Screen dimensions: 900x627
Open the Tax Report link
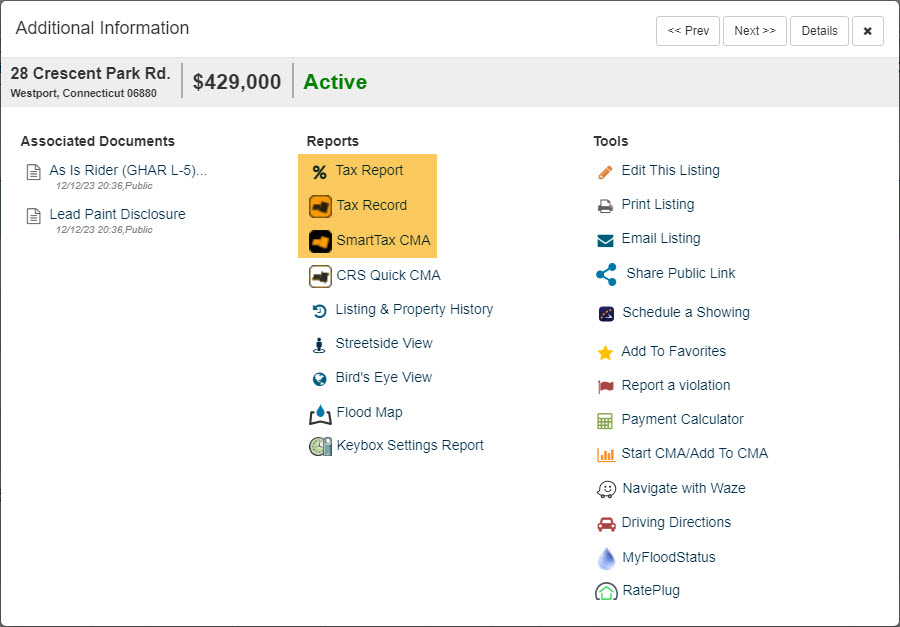[370, 171]
